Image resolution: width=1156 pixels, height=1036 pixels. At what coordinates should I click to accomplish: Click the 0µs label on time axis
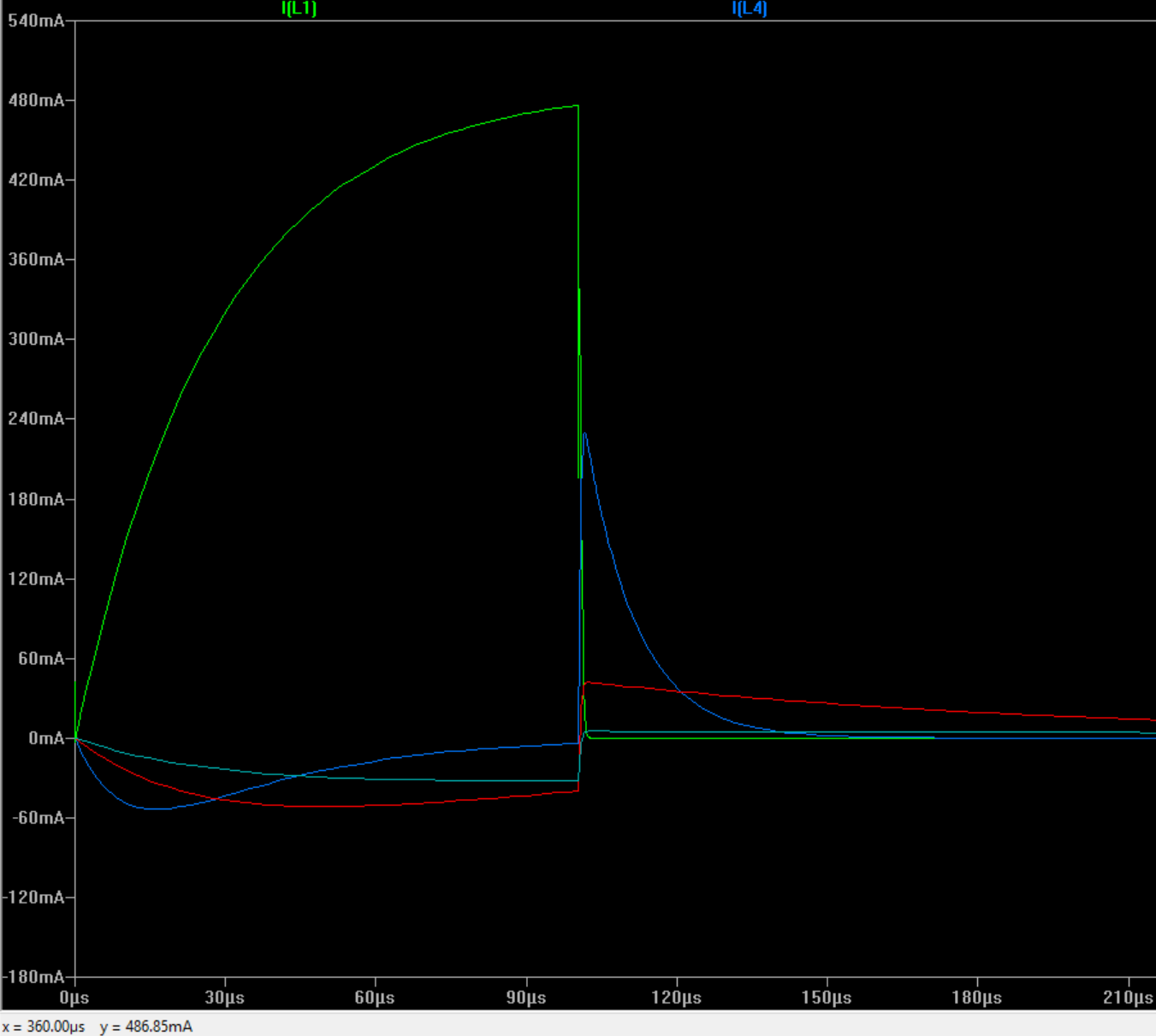click(74, 998)
